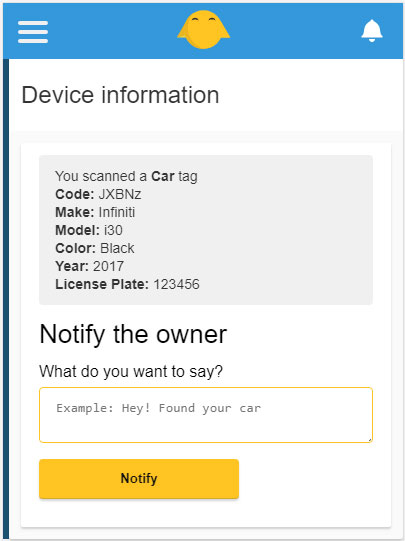Click the Color value Black
Screen dimensions: 405x541
pos(117,248)
